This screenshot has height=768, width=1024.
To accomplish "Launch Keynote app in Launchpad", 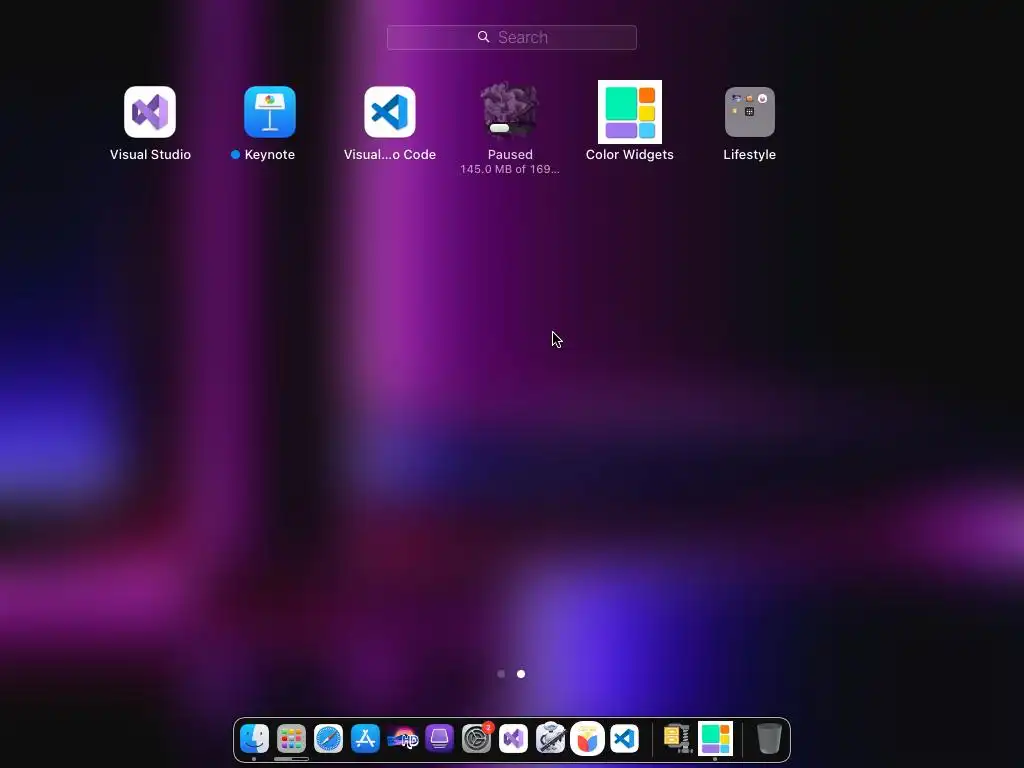I will coord(270,112).
